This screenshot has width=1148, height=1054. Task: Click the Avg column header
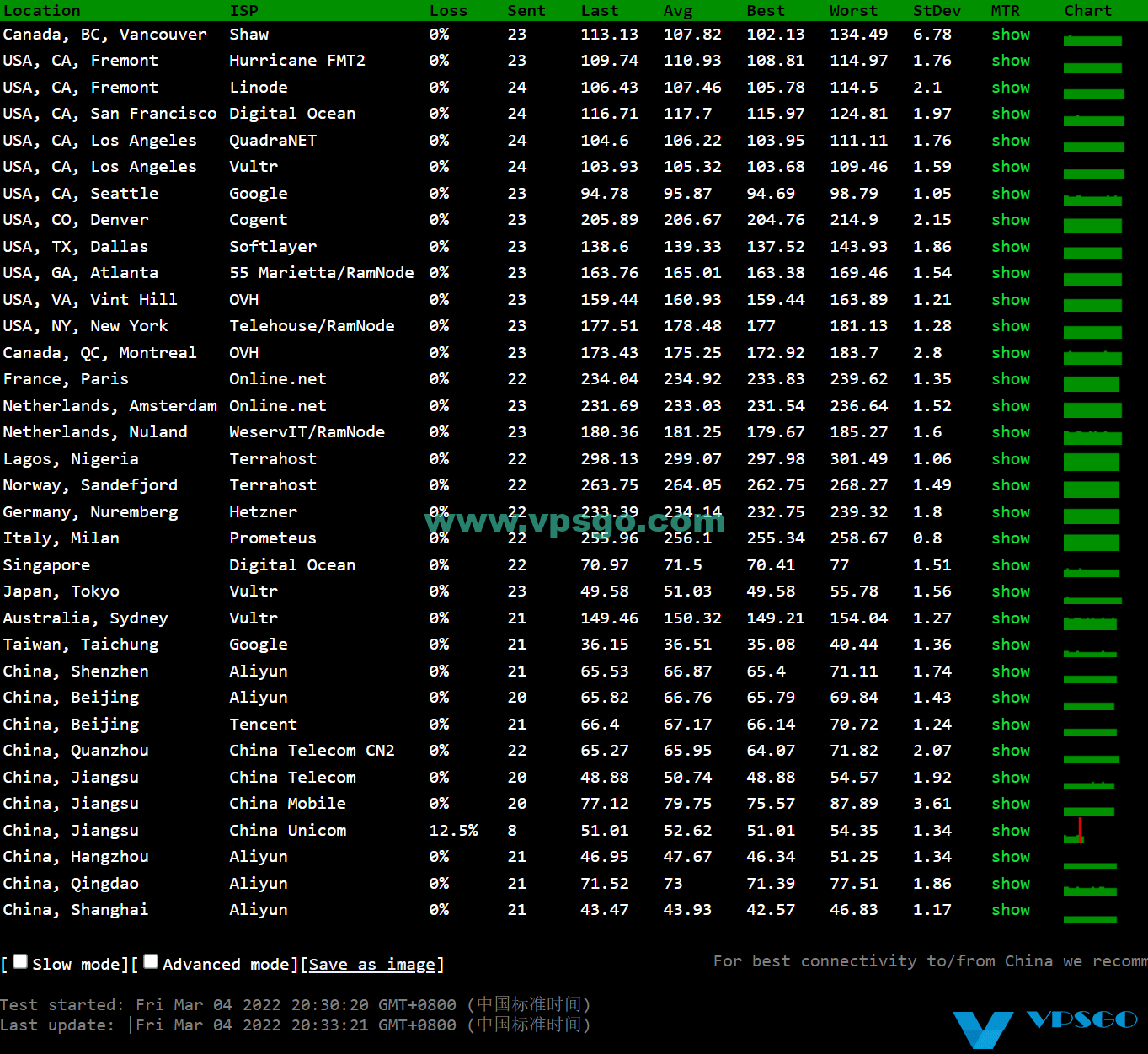click(678, 10)
